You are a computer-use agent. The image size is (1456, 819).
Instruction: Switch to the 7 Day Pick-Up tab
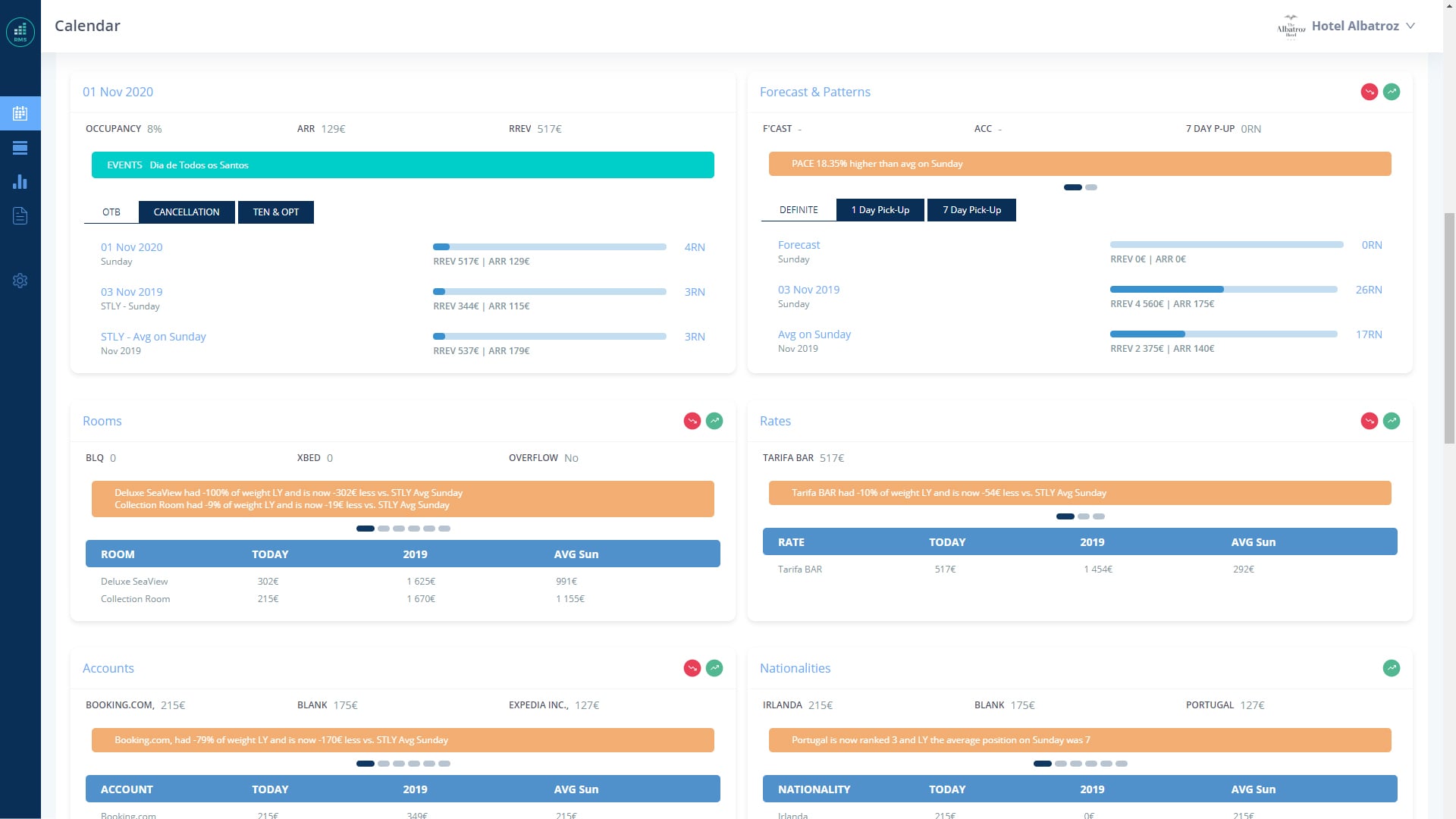tap(971, 210)
